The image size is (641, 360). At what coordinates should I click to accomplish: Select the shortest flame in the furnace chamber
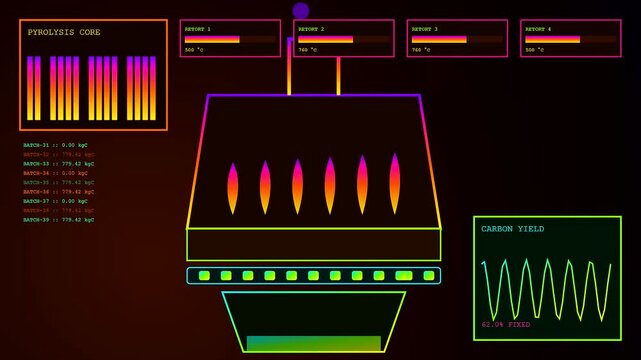coord(233,188)
